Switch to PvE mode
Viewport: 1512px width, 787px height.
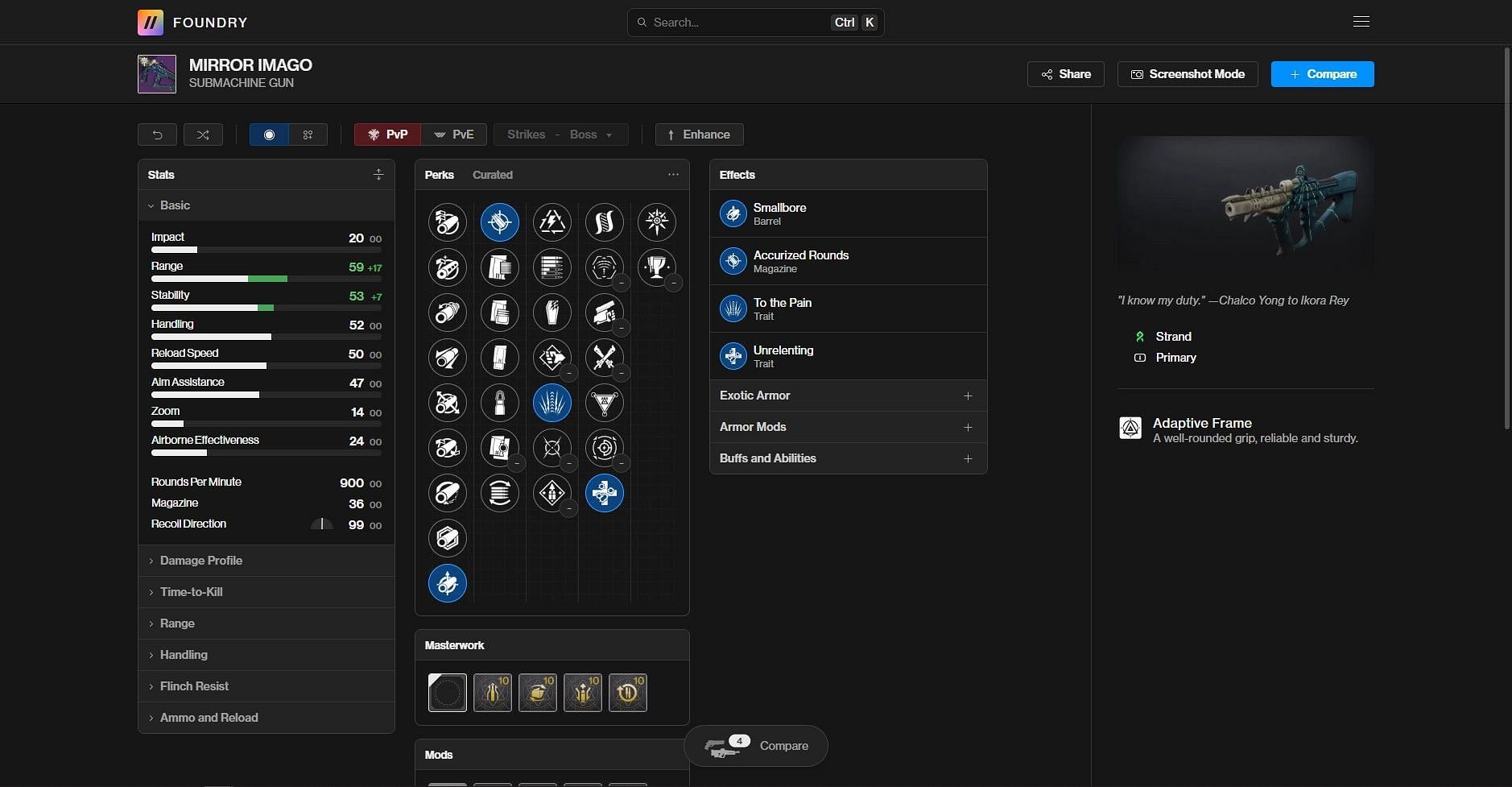[454, 135]
